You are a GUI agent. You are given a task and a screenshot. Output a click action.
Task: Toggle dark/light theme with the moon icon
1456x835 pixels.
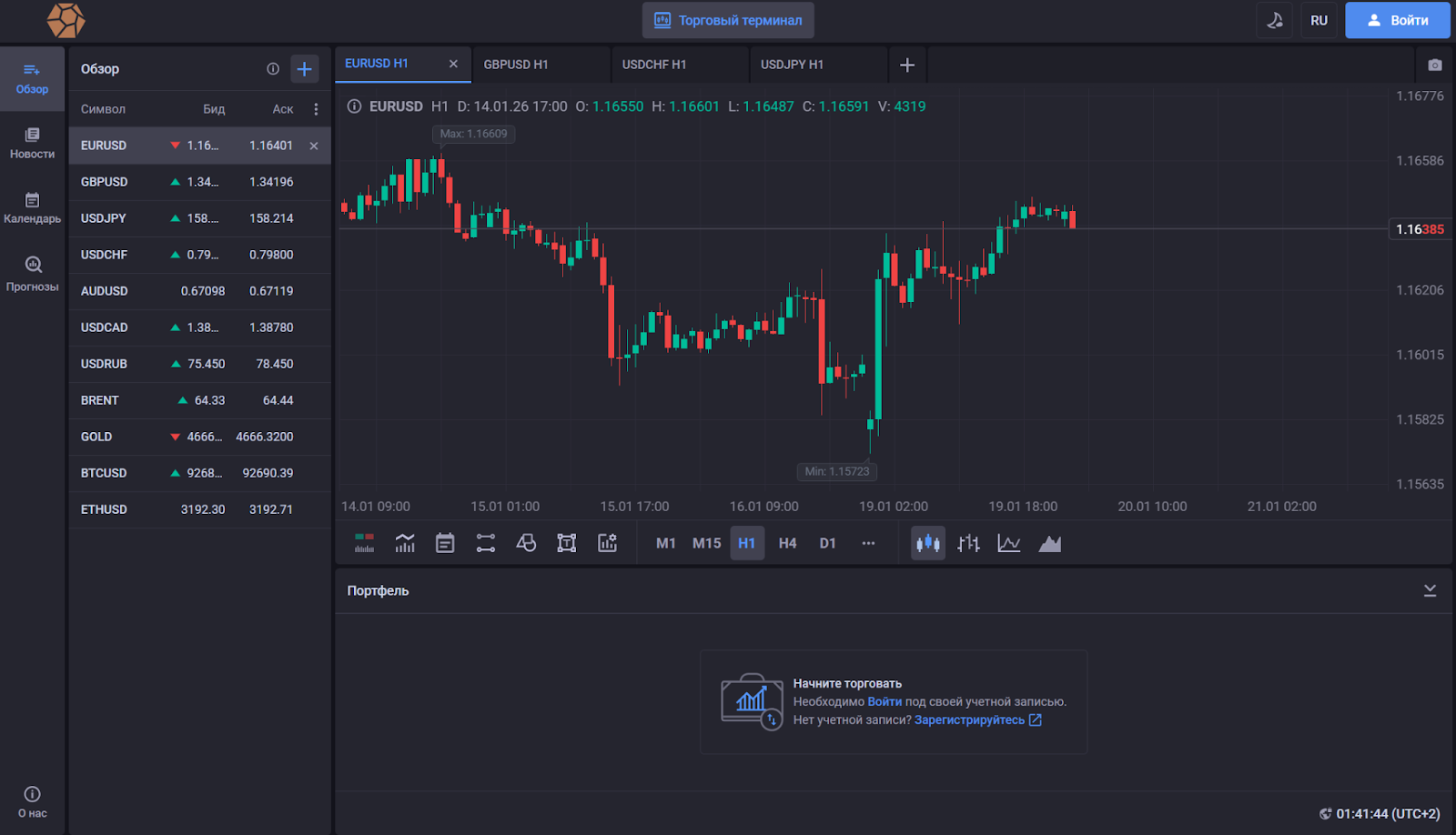point(1274,20)
